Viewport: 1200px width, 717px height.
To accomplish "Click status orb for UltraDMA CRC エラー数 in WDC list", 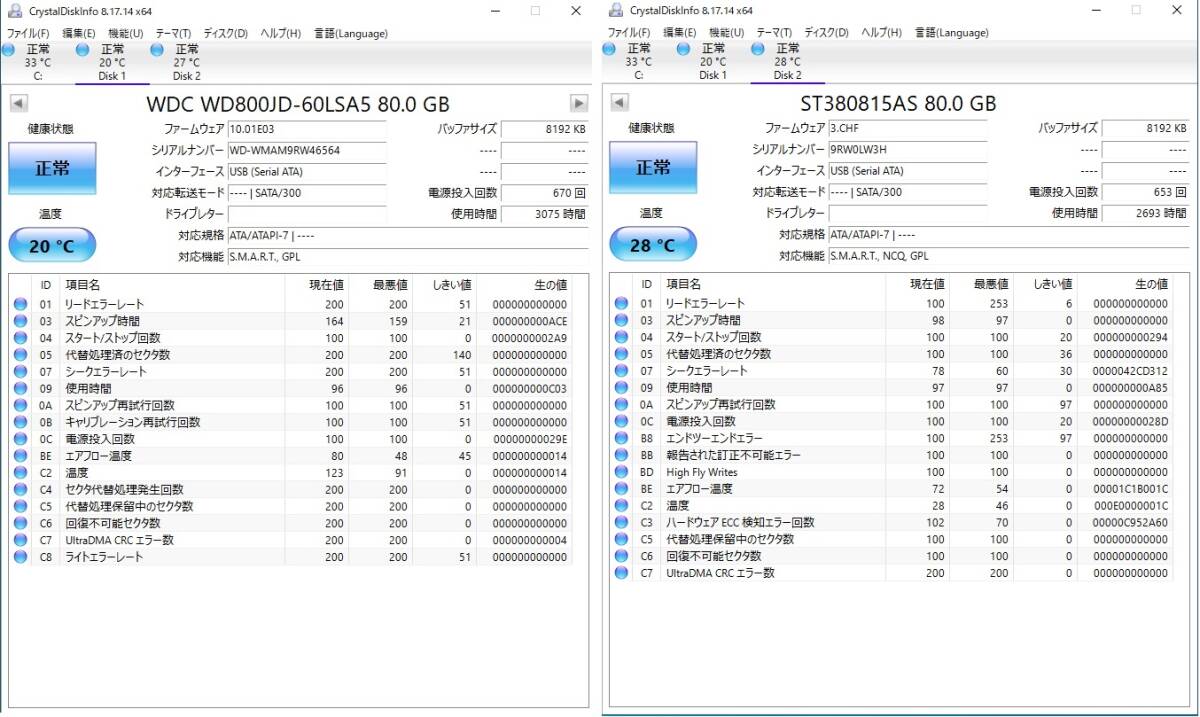I will (20, 540).
